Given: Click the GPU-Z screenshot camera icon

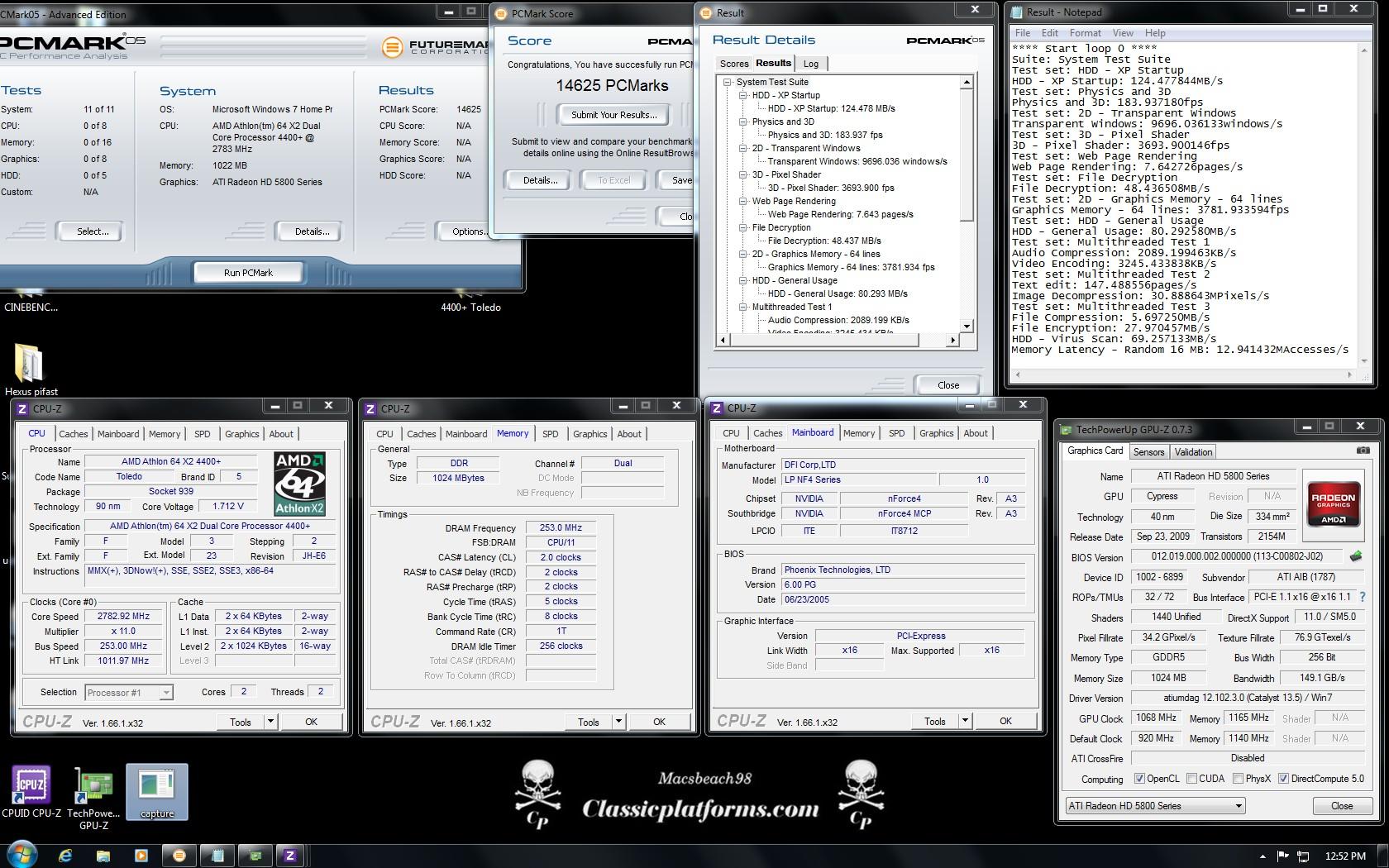Looking at the screenshot, I should coord(1362,451).
